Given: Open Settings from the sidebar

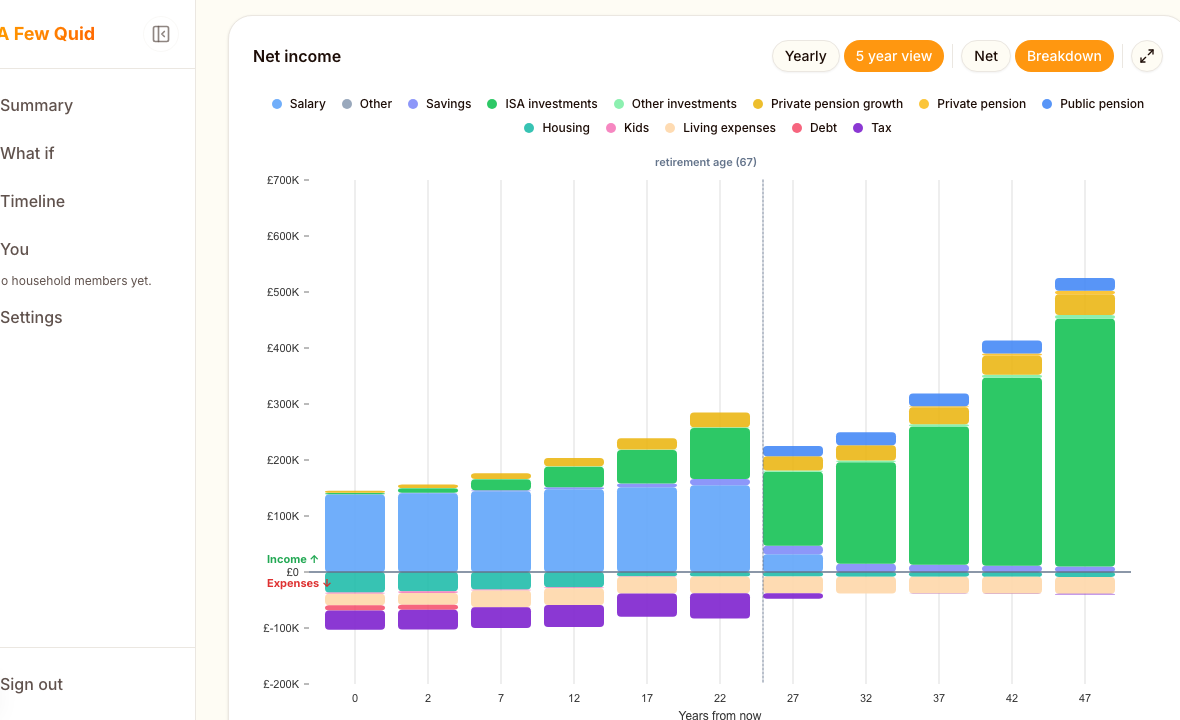Looking at the screenshot, I should 31,317.
